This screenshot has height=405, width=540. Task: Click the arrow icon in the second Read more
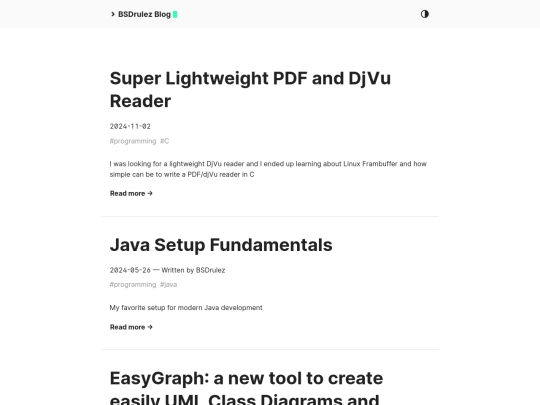click(150, 327)
